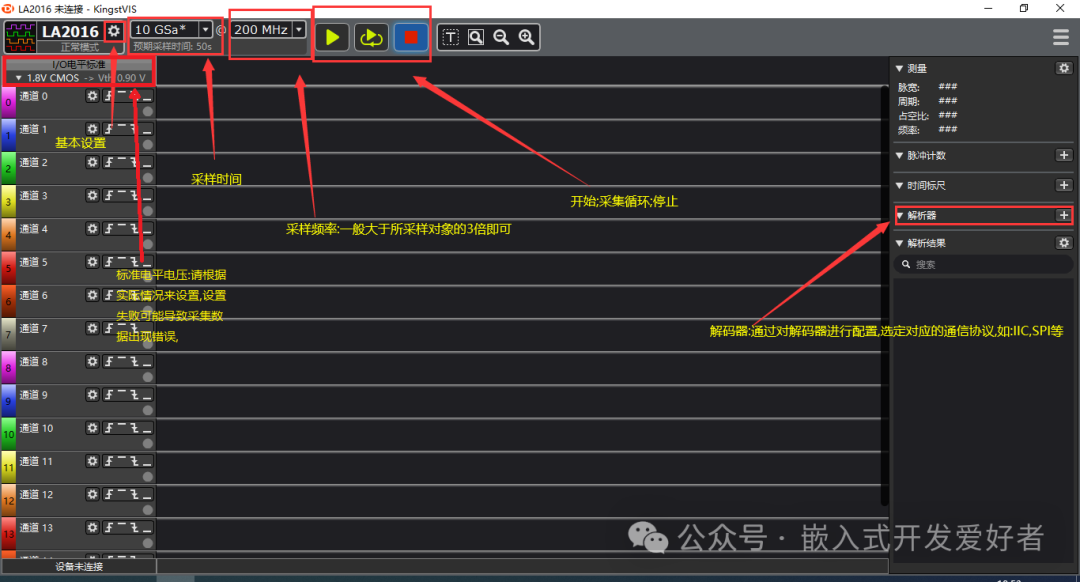Viewport: 1080px width, 582px height.
Task: Set high level trigger on 通道 3
Action: (122, 195)
